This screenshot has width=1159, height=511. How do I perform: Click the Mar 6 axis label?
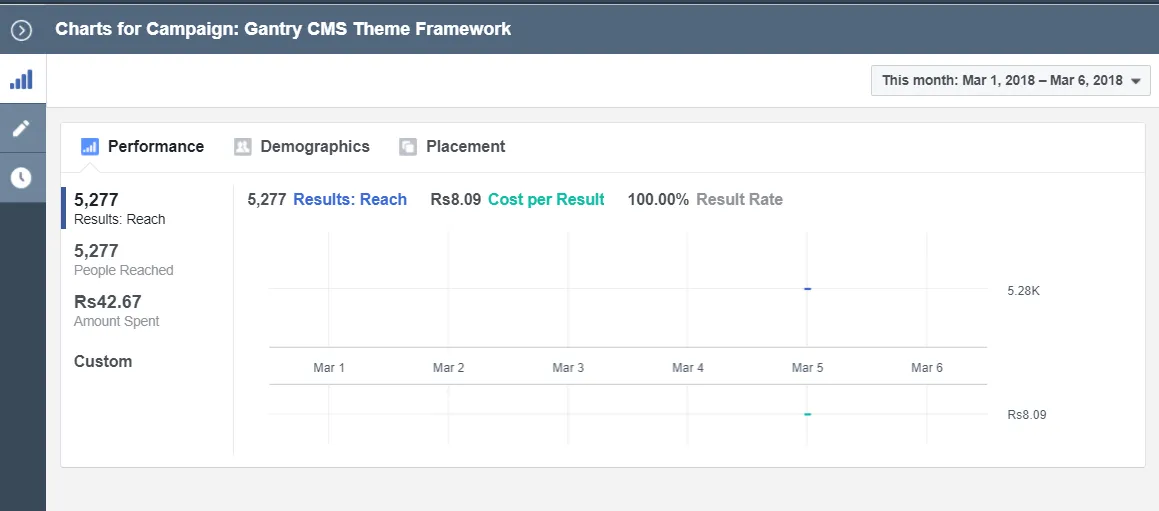pos(927,368)
